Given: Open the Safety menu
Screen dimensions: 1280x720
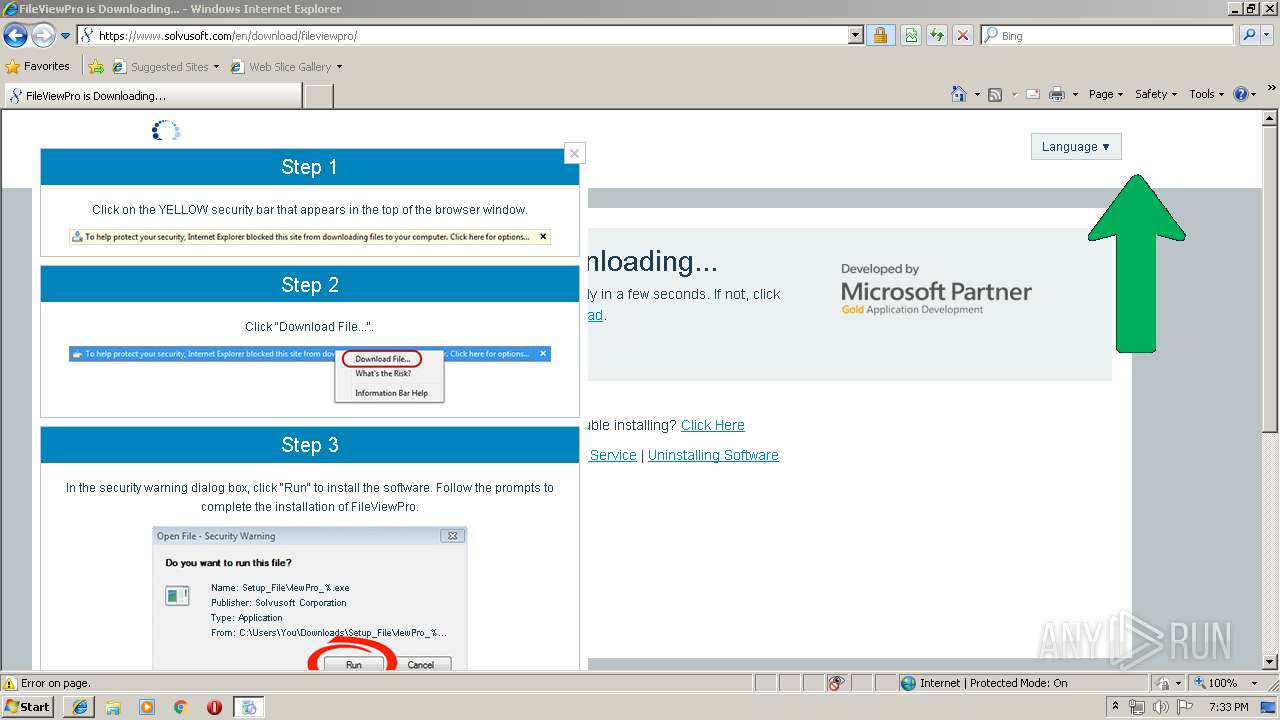Looking at the screenshot, I should click(1156, 94).
